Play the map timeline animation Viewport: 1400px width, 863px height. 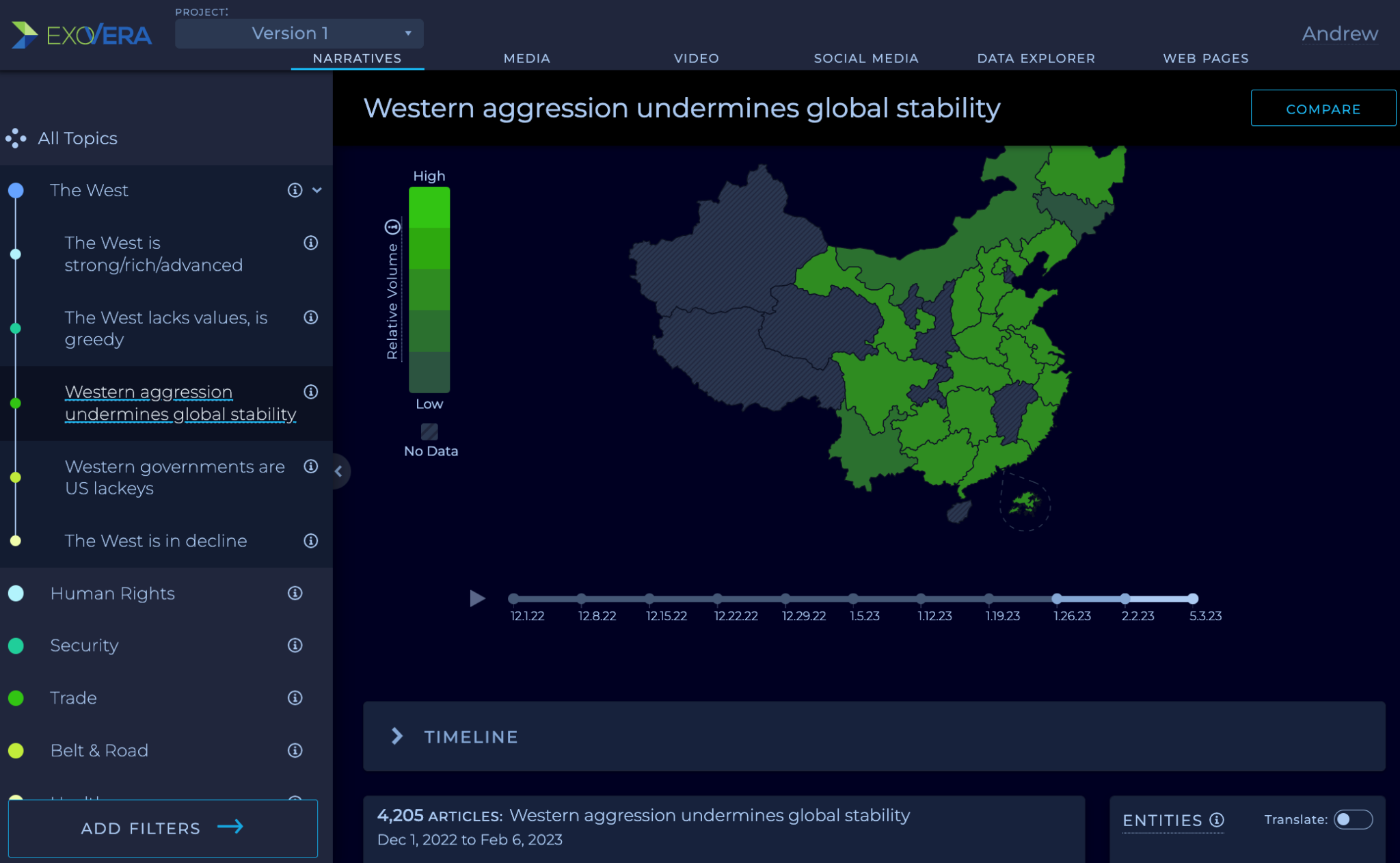[x=477, y=598]
